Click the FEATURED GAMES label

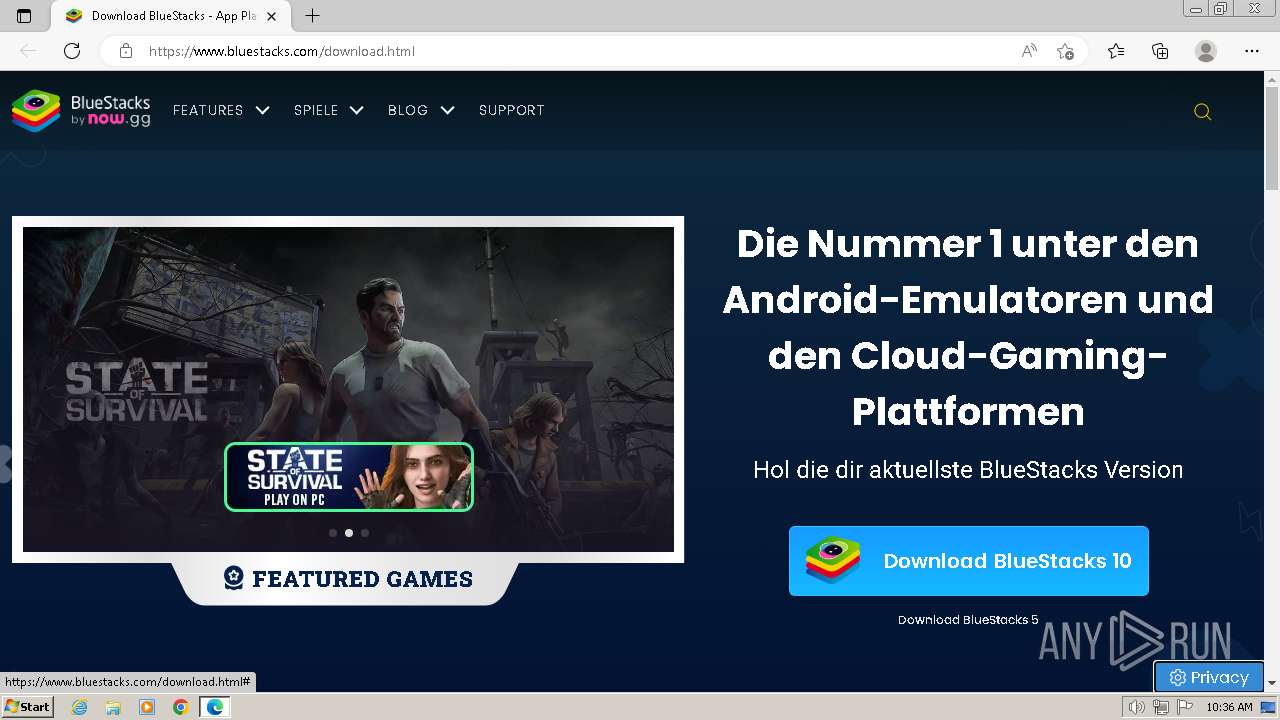tap(348, 578)
